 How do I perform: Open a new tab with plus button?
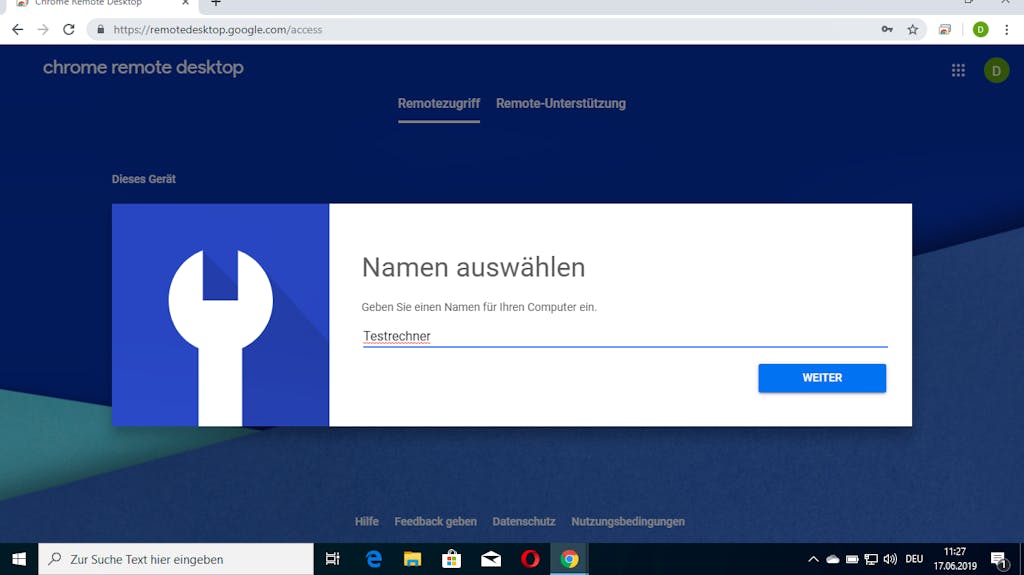pyautogui.click(x=216, y=3)
